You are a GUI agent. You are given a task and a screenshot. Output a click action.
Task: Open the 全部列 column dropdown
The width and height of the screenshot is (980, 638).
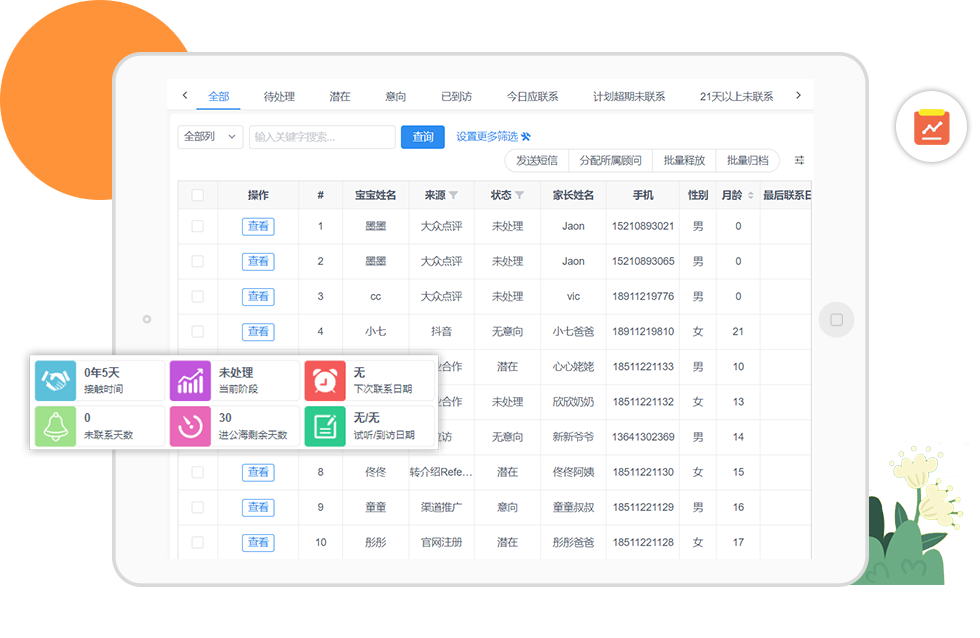210,137
